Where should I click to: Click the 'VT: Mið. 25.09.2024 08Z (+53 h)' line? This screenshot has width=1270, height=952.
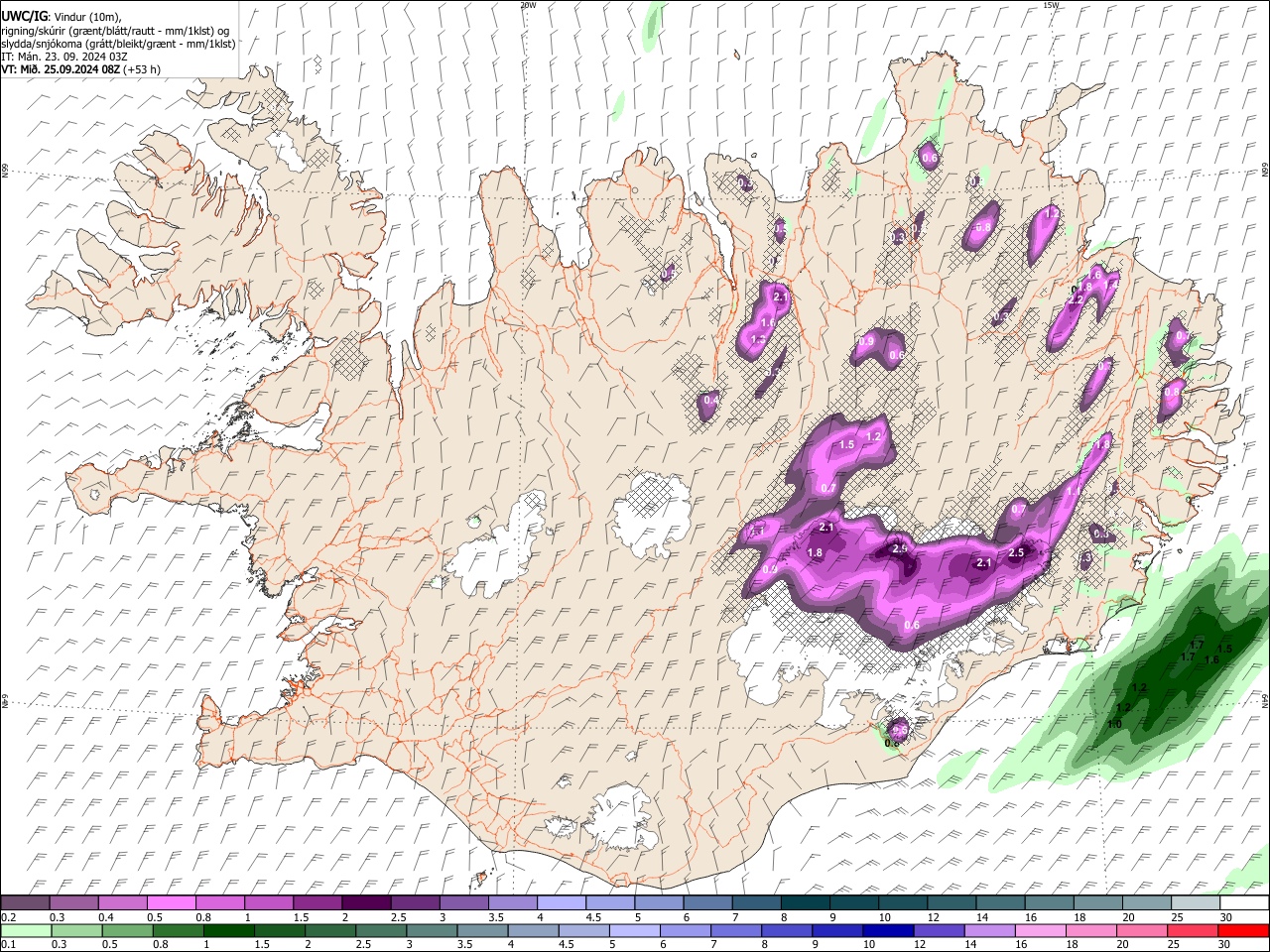pos(80,69)
